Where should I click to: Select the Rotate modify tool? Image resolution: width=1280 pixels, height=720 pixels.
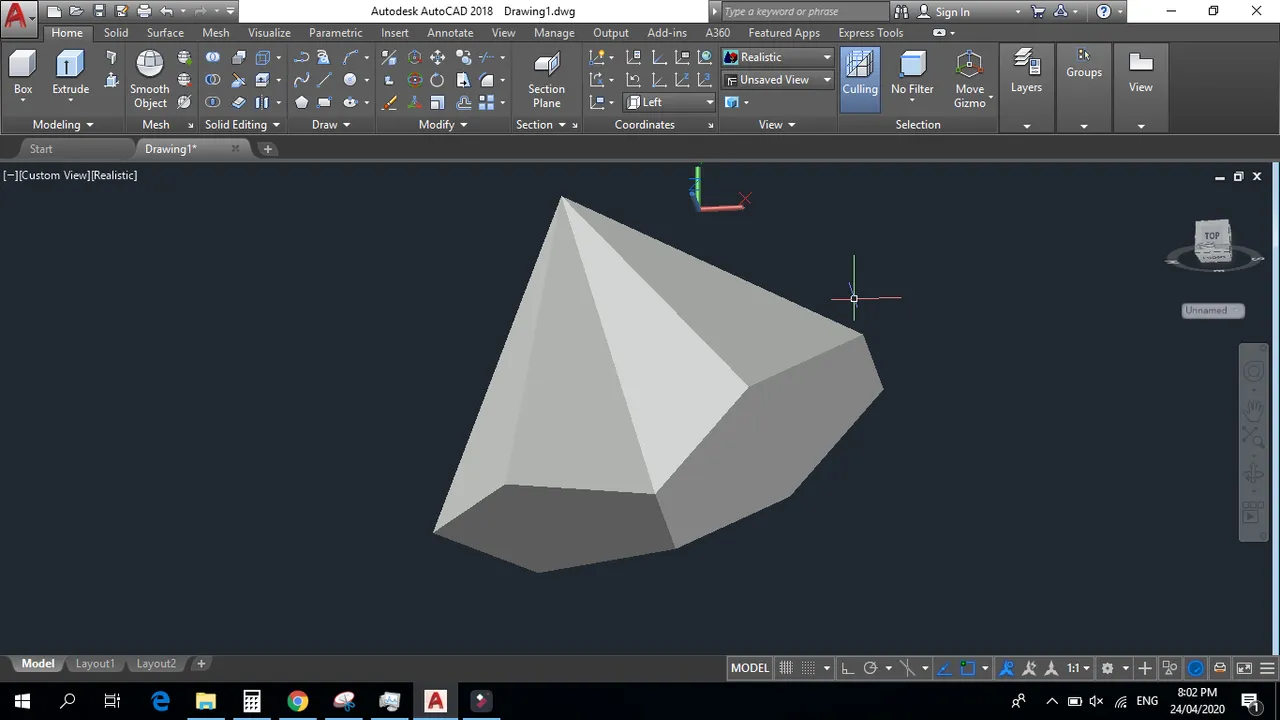437,80
